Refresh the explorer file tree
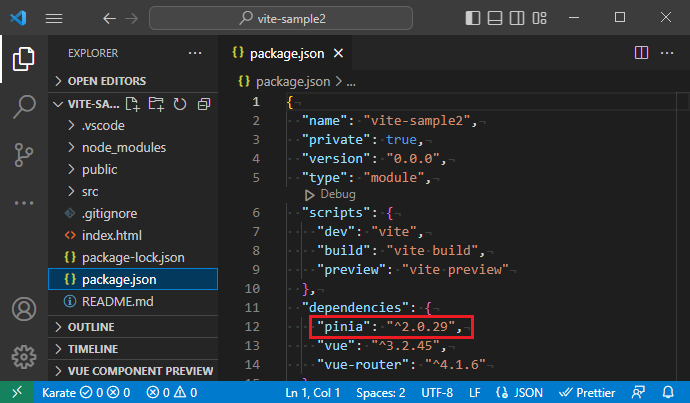 pos(180,104)
